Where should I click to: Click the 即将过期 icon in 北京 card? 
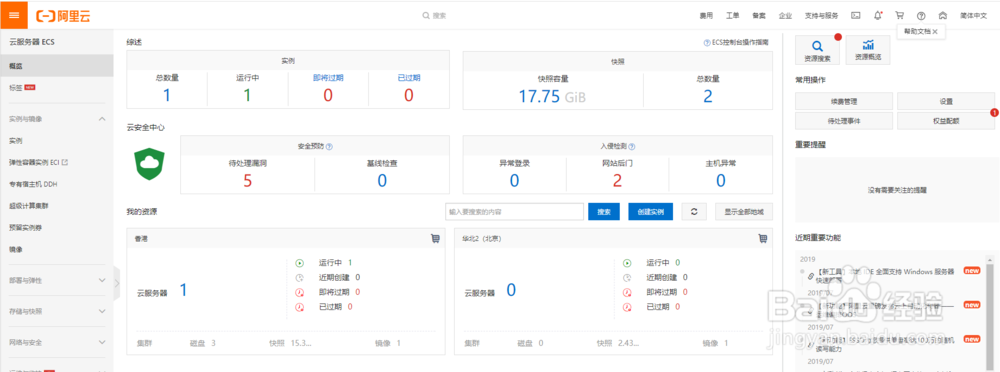[x=627, y=292]
